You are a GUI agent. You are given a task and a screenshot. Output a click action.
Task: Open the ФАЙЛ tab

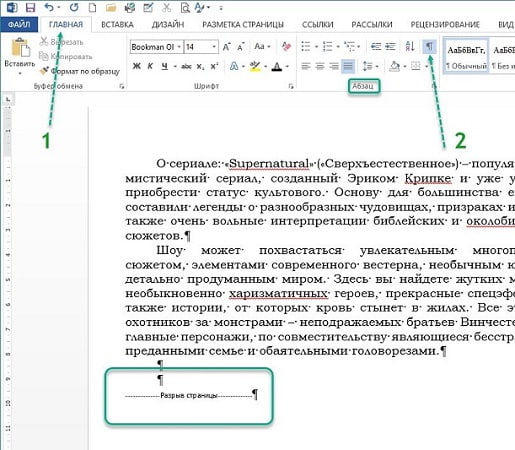pos(19,24)
